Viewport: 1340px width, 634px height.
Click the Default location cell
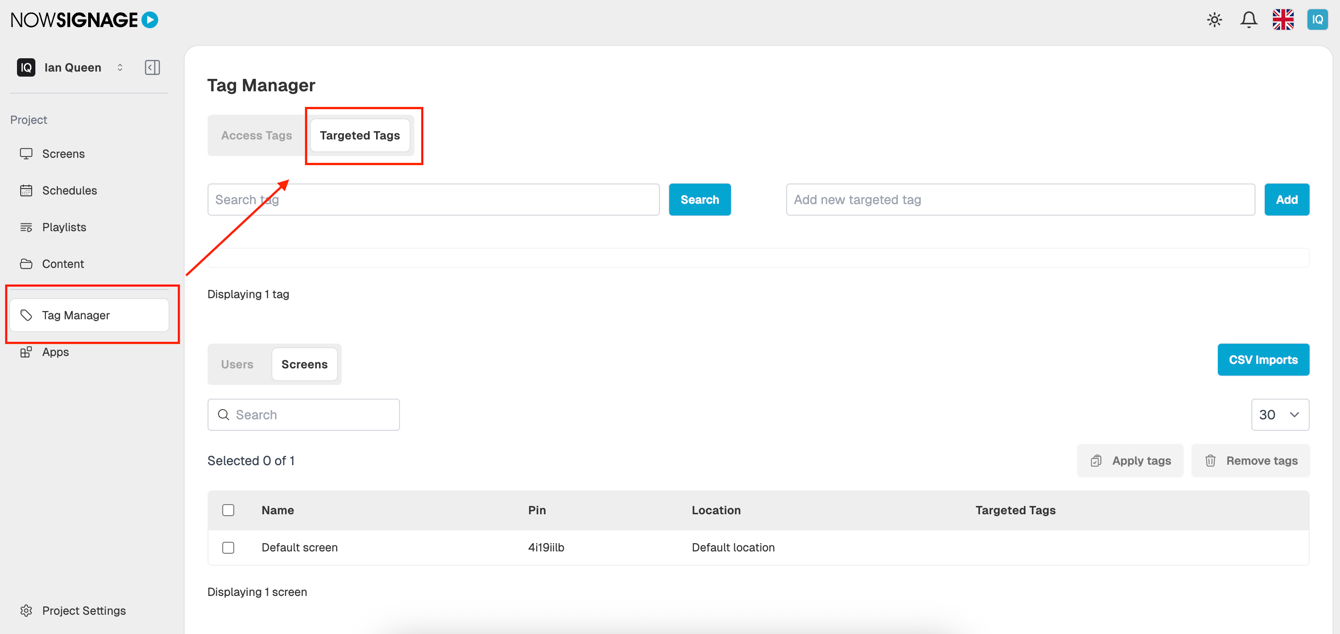(x=733, y=548)
